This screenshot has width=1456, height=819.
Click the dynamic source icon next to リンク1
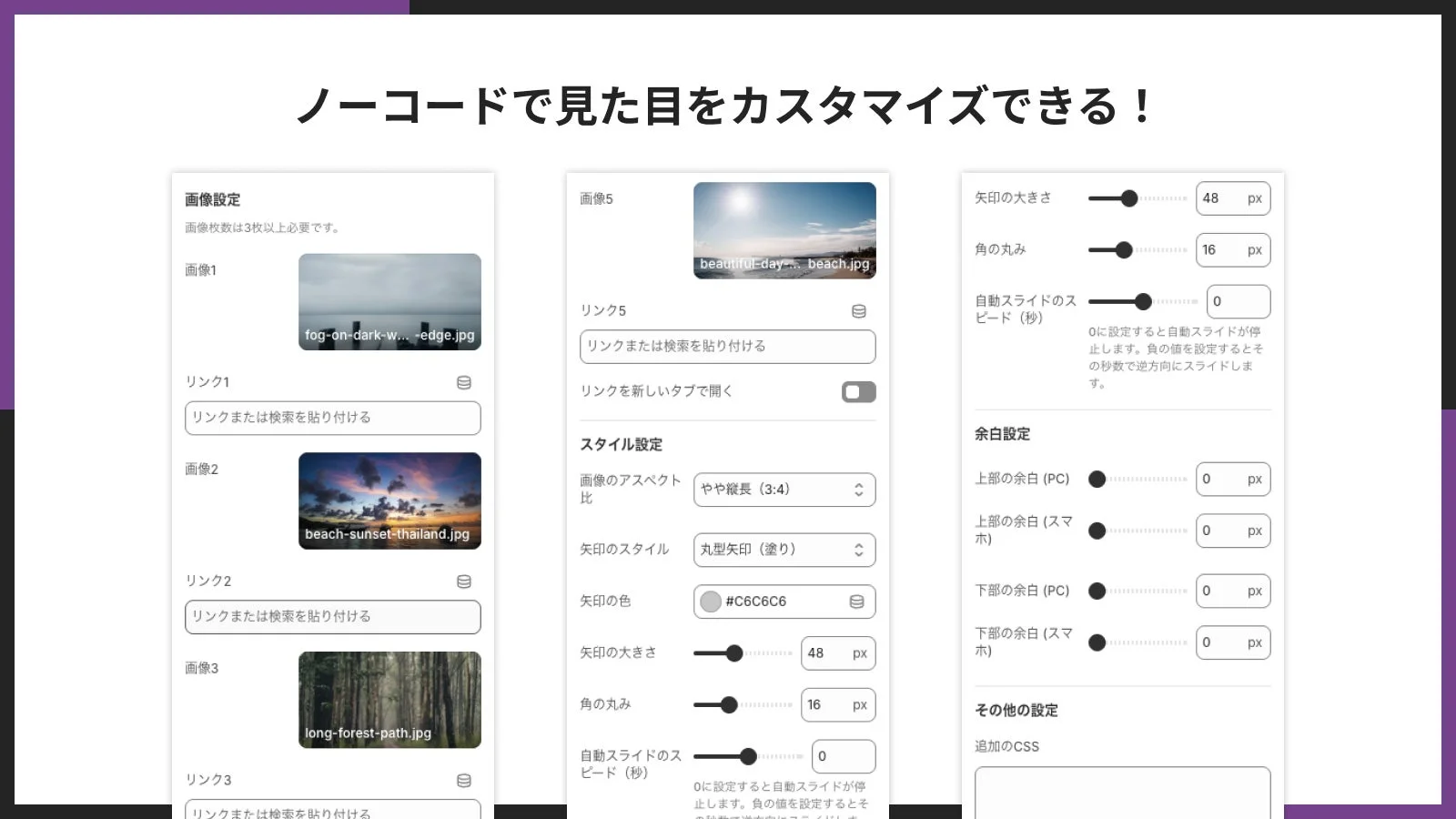(465, 382)
